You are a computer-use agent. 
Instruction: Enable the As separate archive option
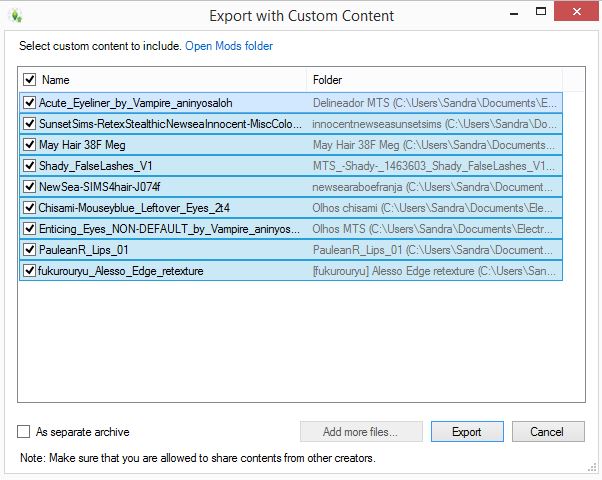24,432
